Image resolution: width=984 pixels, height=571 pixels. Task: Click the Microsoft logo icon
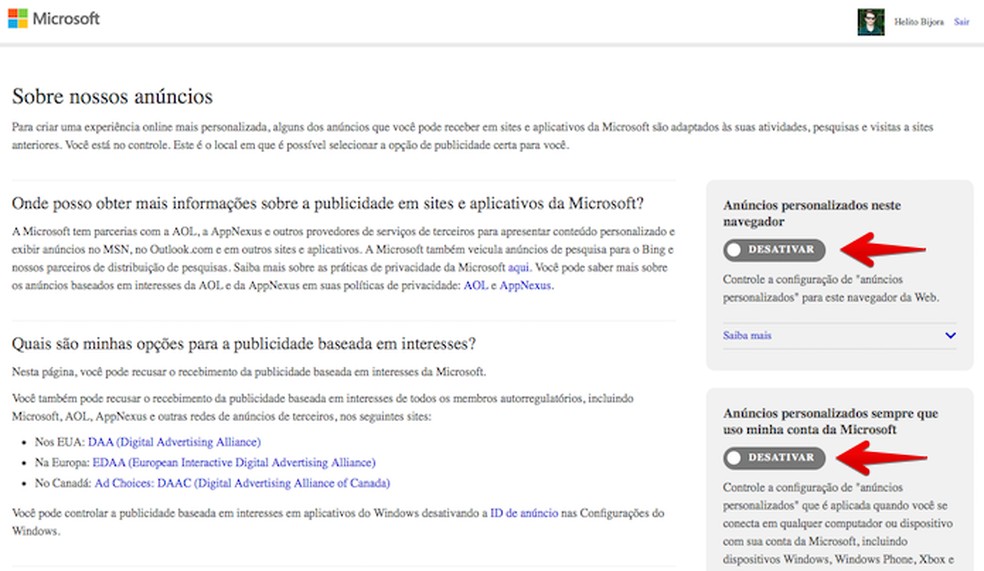18,19
